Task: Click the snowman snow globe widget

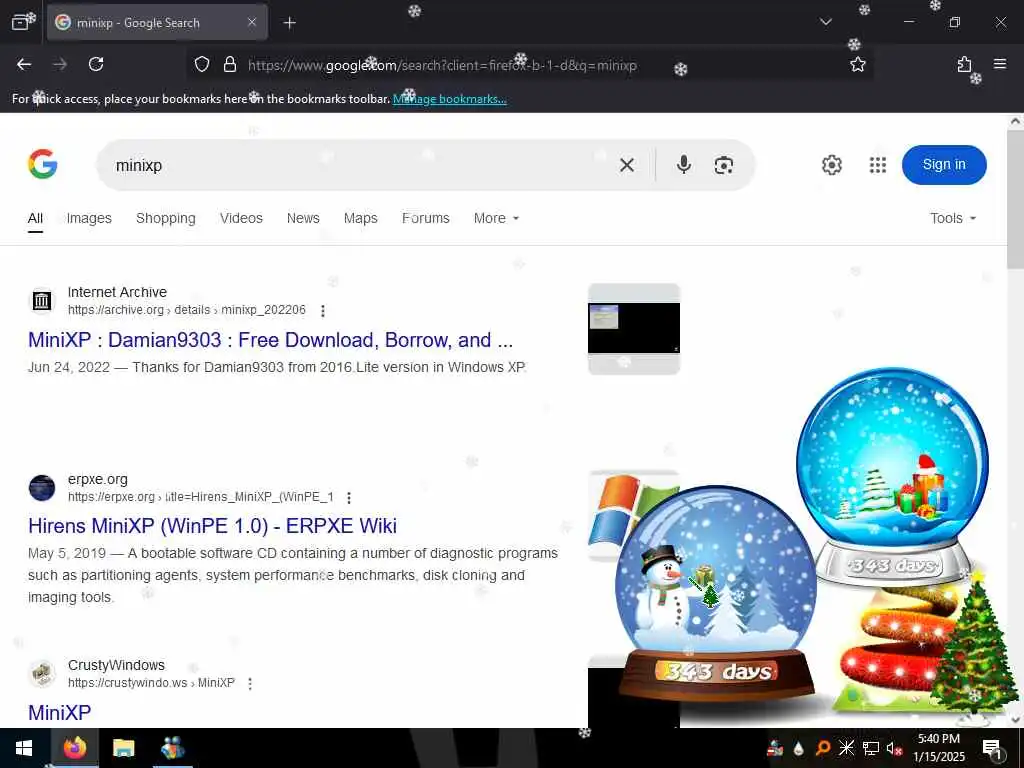Action: (x=716, y=593)
